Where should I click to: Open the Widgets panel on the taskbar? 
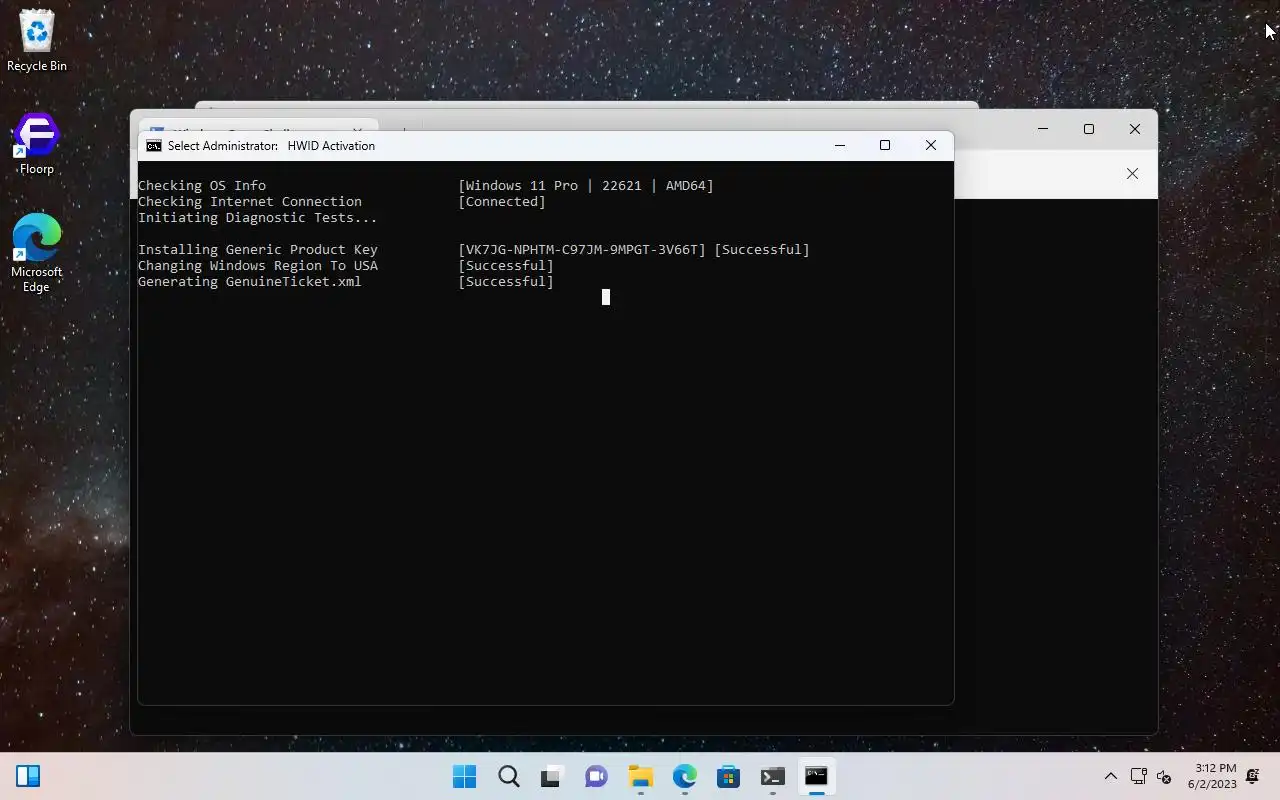pos(28,776)
